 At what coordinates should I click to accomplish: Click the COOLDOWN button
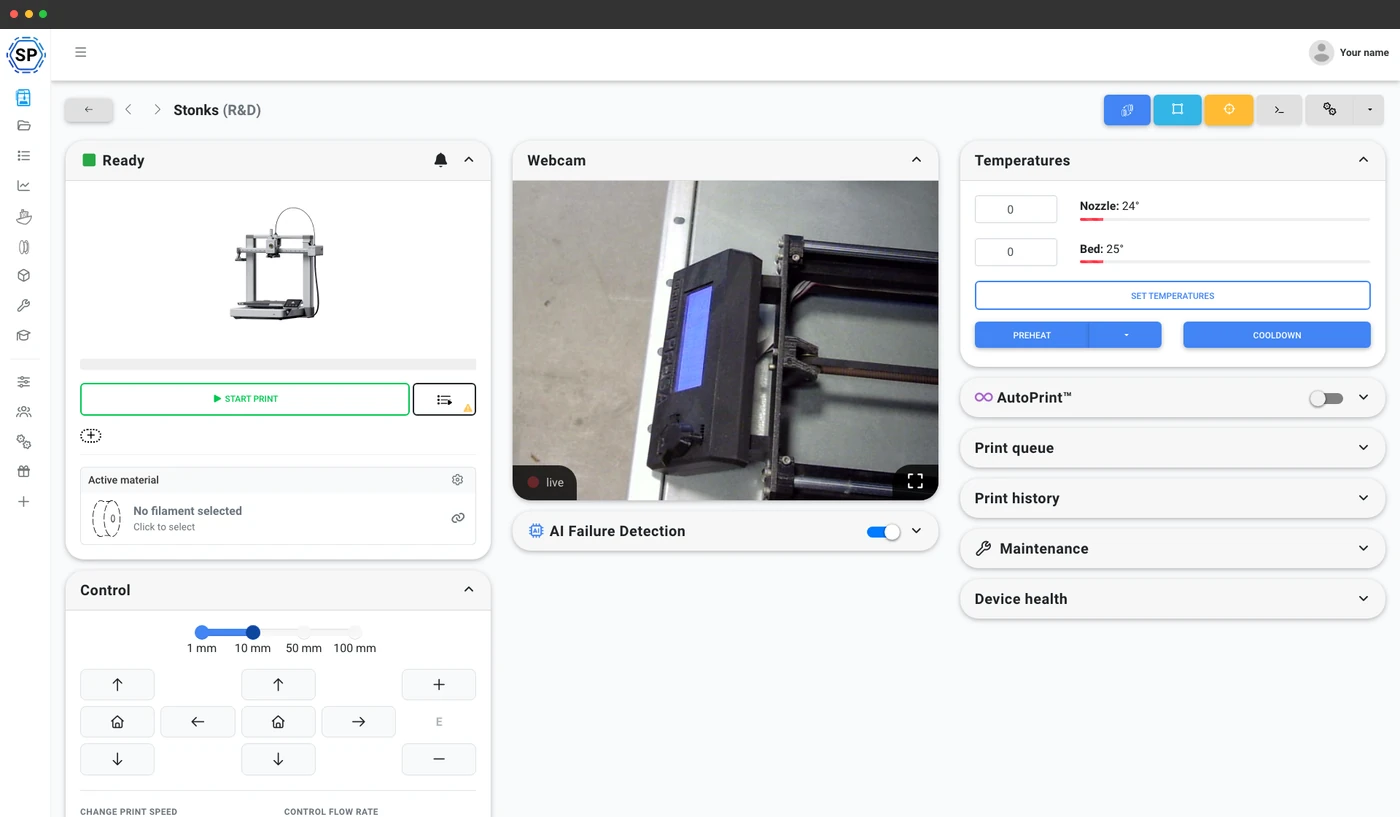coord(1277,335)
